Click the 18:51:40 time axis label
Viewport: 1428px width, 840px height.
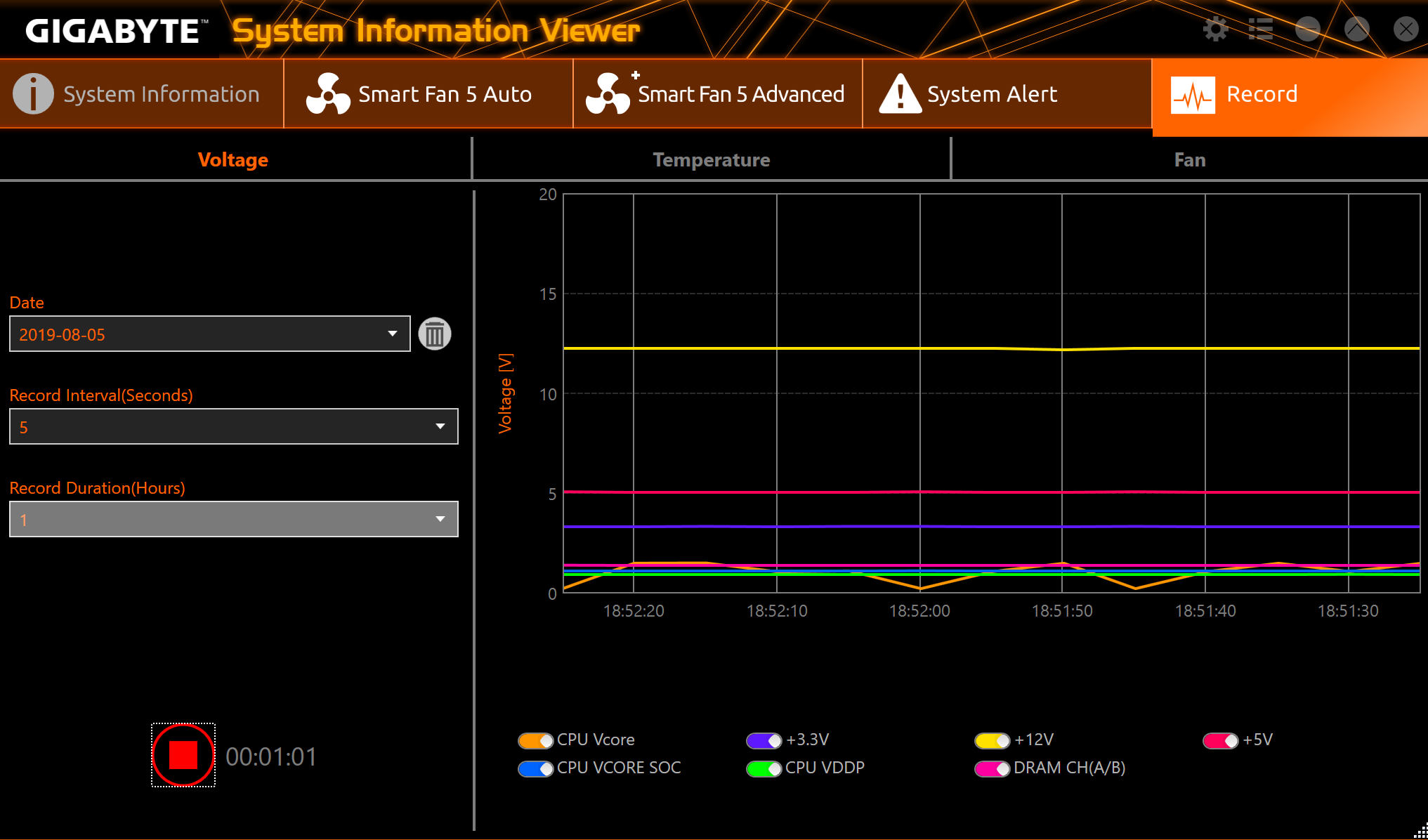pyautogui.click(x=1205, y=611)
